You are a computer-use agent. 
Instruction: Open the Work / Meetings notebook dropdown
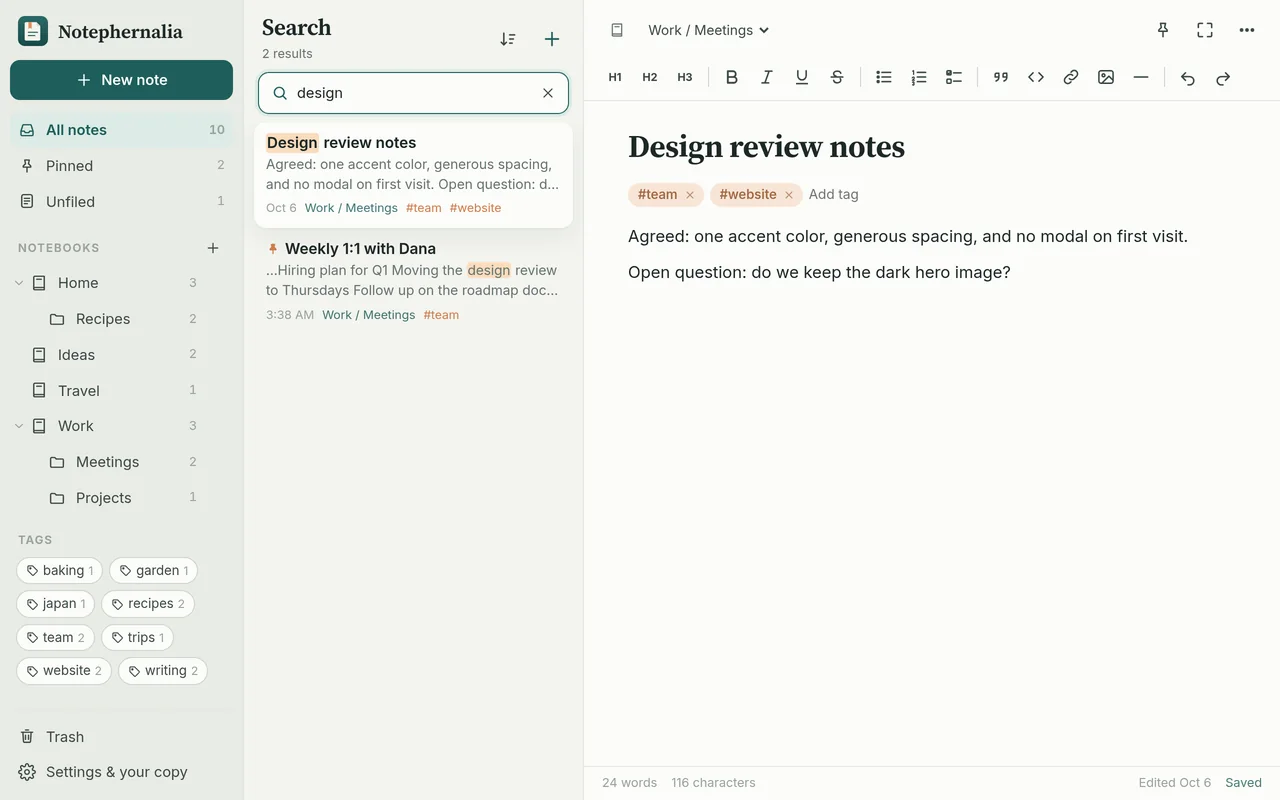pyautogui.click(x=709, y=30)
